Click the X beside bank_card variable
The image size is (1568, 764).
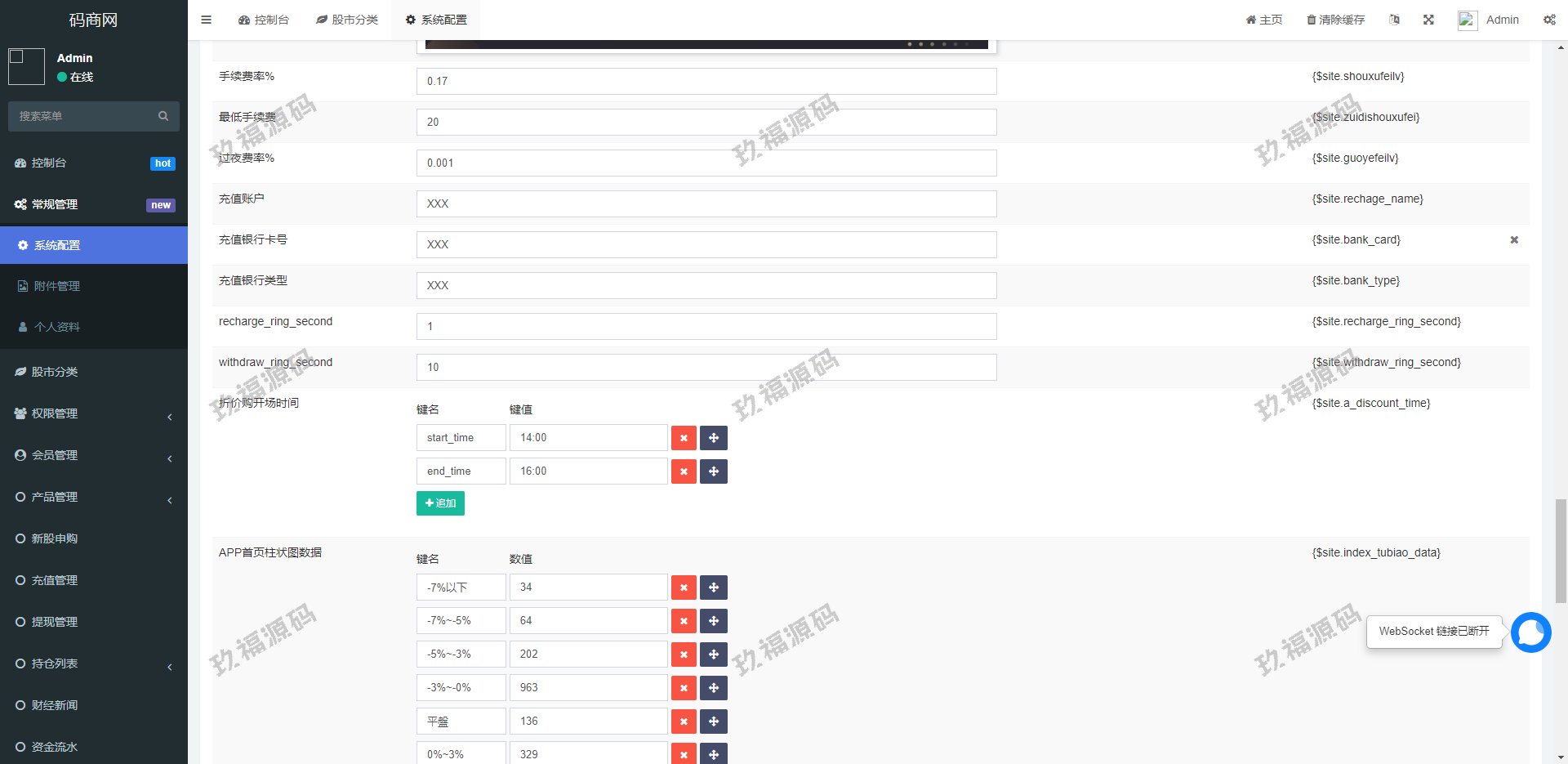pos(1514,240)
